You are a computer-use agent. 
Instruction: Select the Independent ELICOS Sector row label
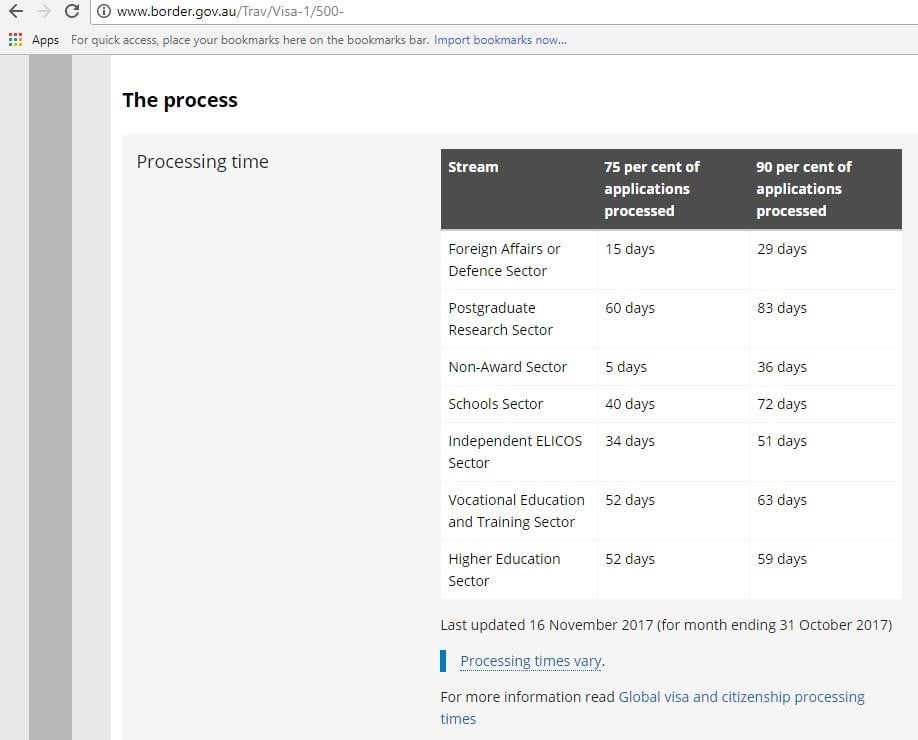tap(514, 452)
